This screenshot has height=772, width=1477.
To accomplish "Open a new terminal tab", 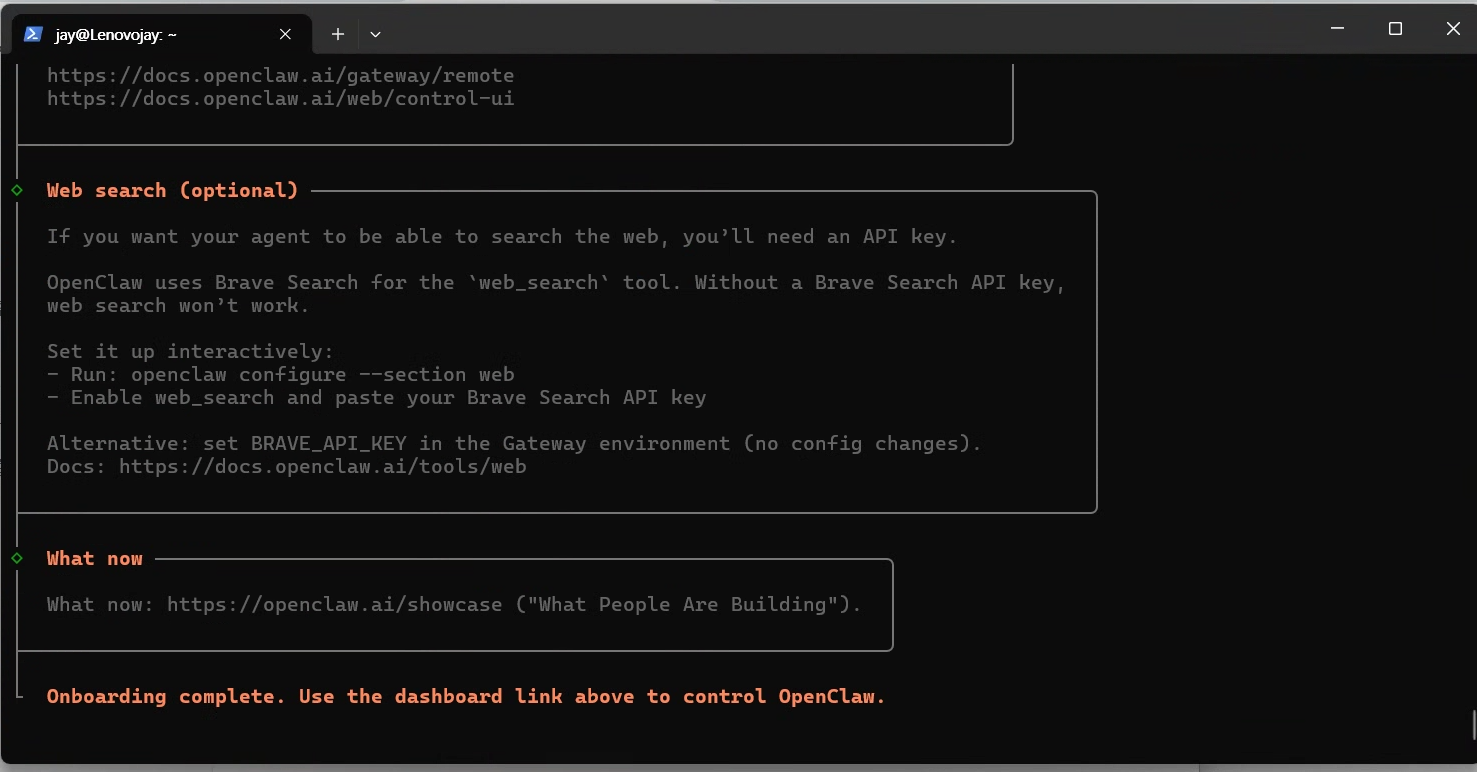I will [338, 34].
